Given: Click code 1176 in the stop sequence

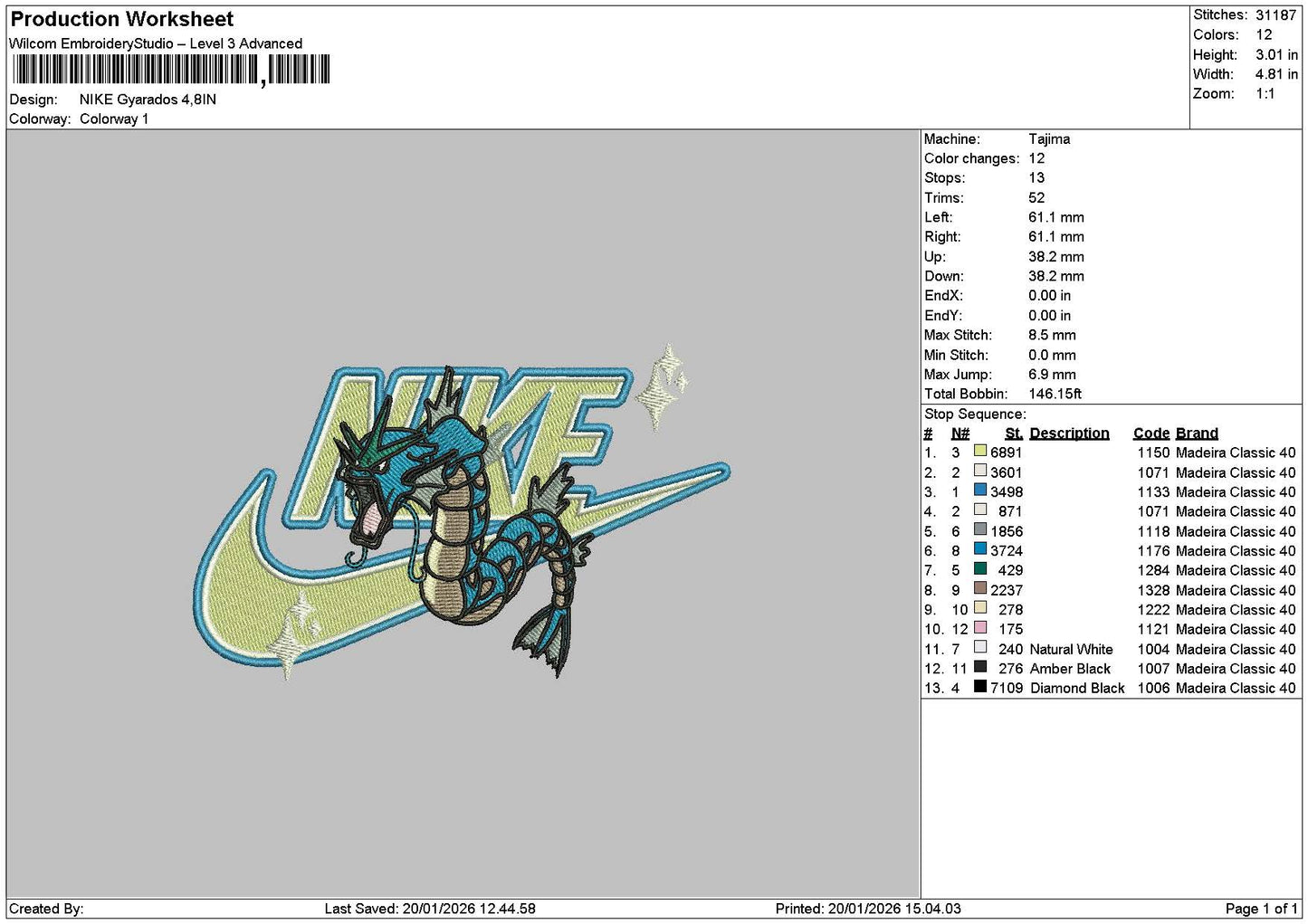Looking at the screenshot, I should tap(1153, 551).
